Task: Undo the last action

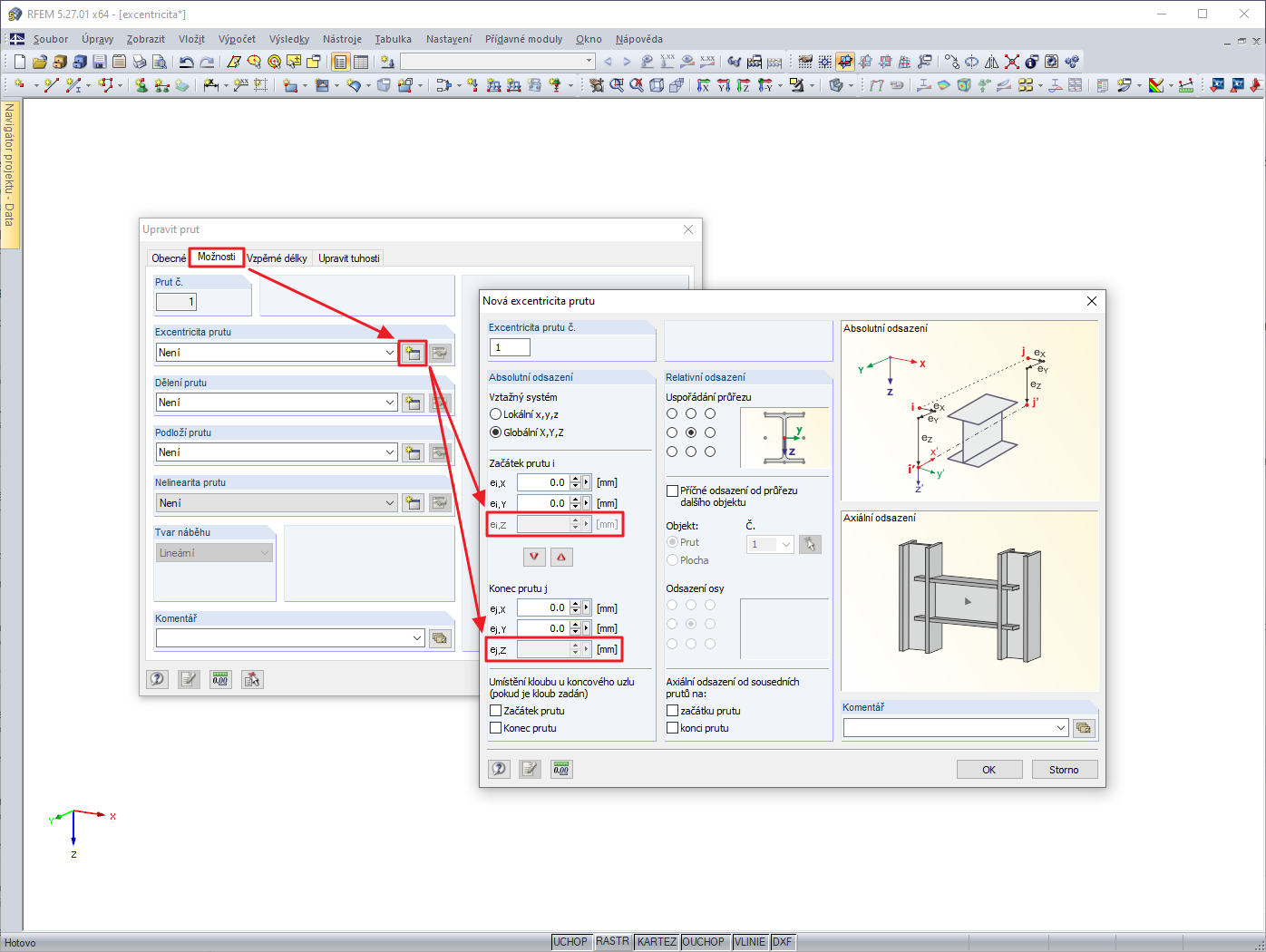Action: [187, 62]
